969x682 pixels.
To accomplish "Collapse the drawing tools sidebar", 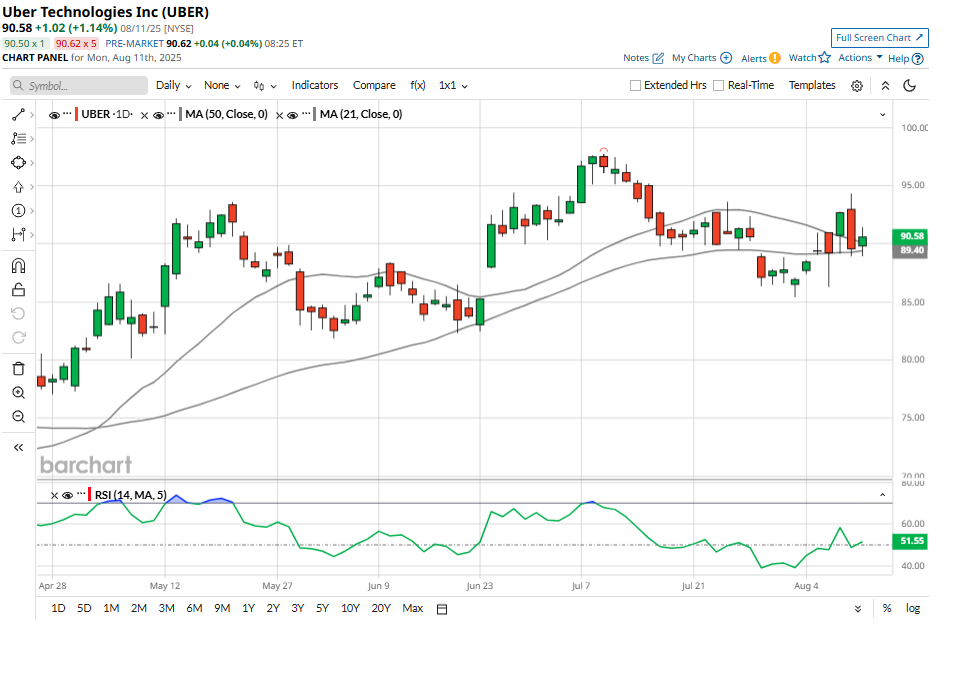I will 19,448.
